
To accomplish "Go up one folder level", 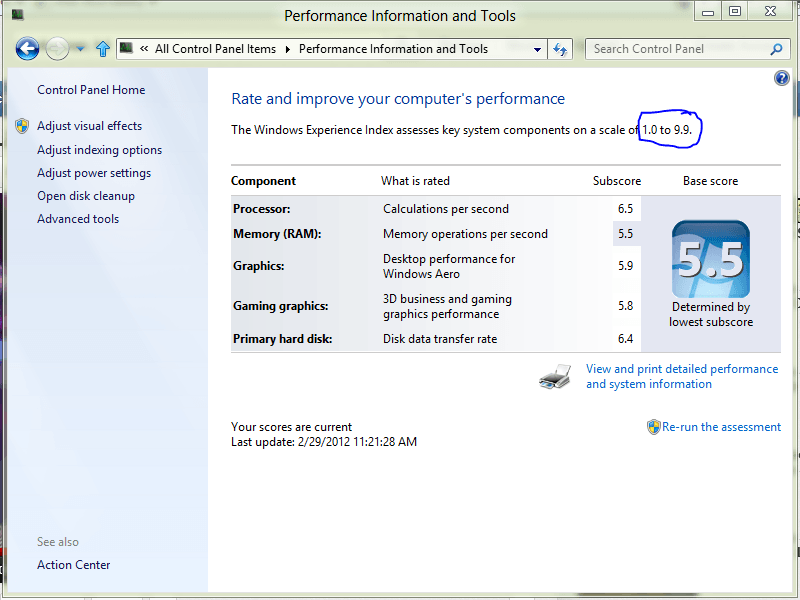I will click(102, 49).
